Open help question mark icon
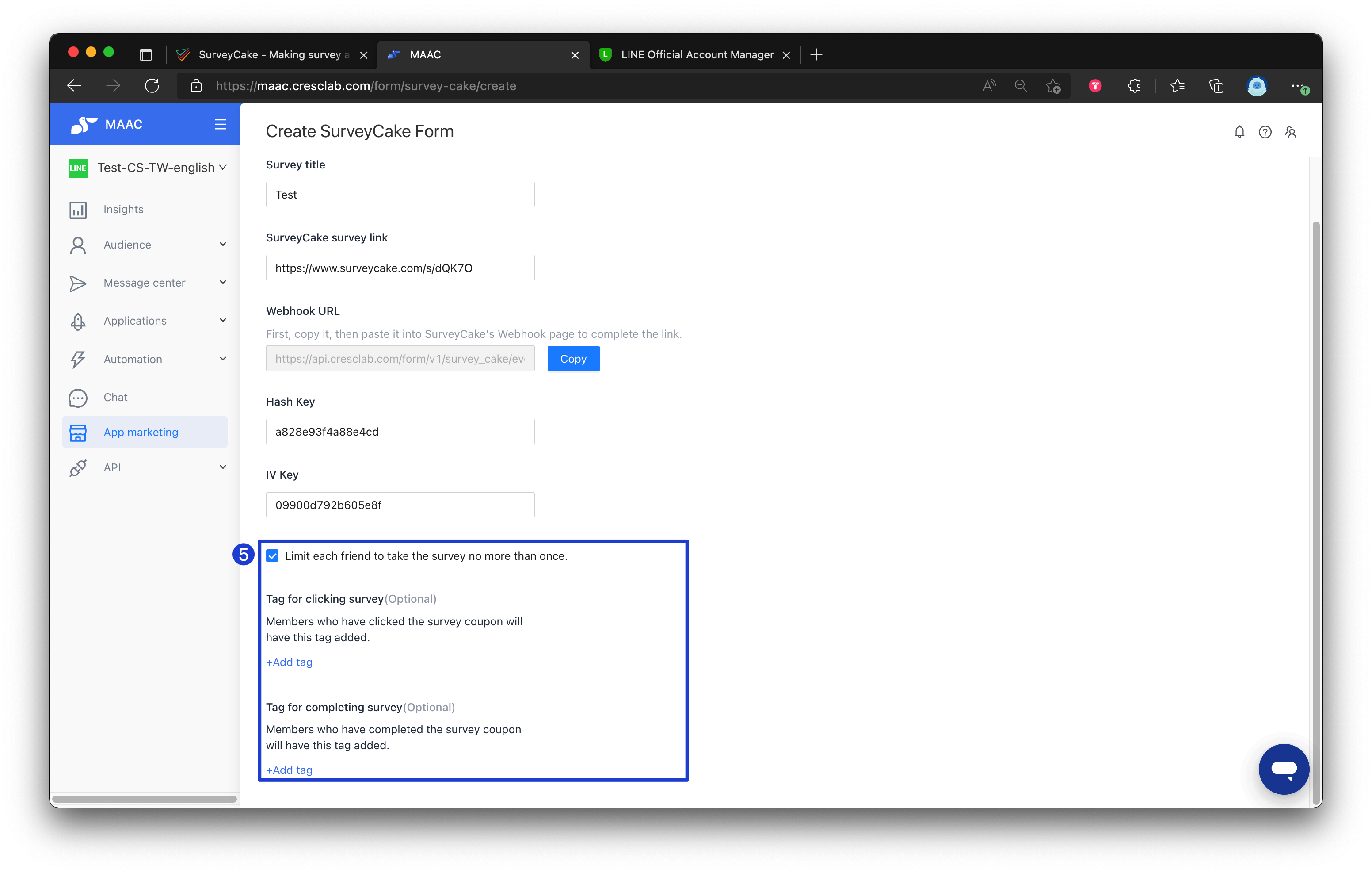 pyautogui.click(x=1265, y=132)
